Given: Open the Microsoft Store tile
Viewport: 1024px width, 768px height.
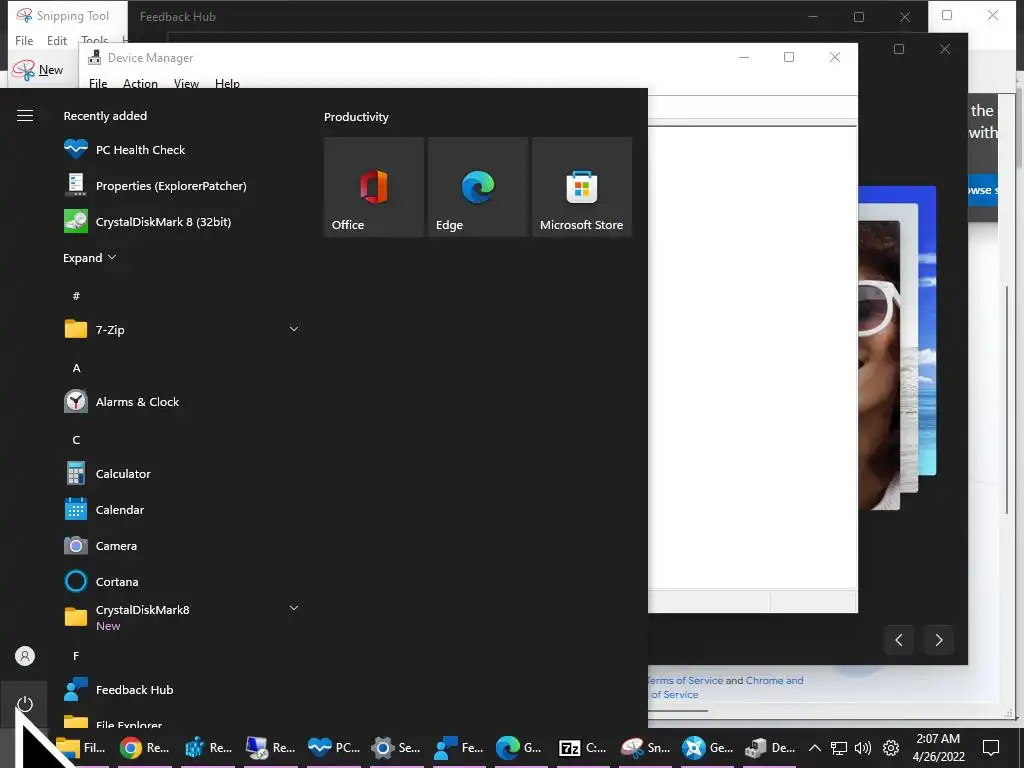Looking at the screenshot, I should click(x=582, y=187).
